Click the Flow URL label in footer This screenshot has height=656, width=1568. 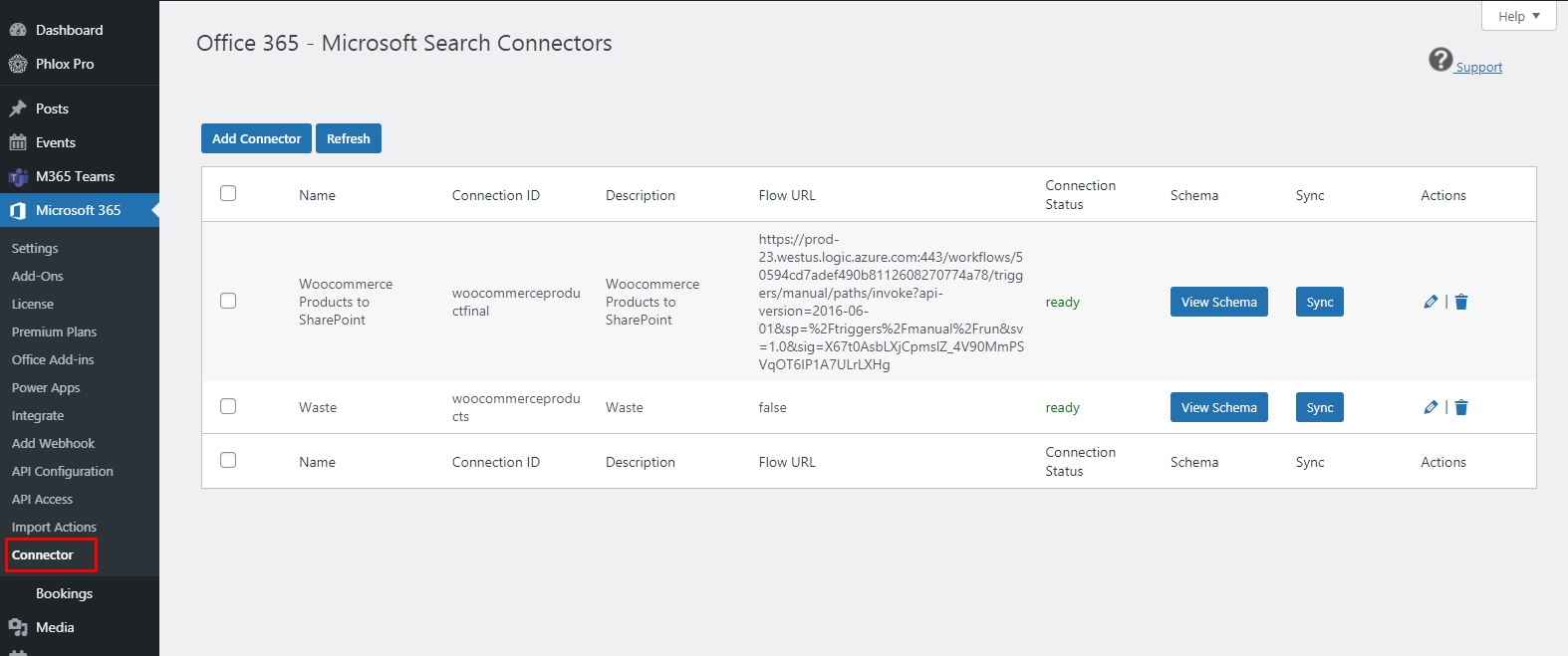(x=787, y=462)
